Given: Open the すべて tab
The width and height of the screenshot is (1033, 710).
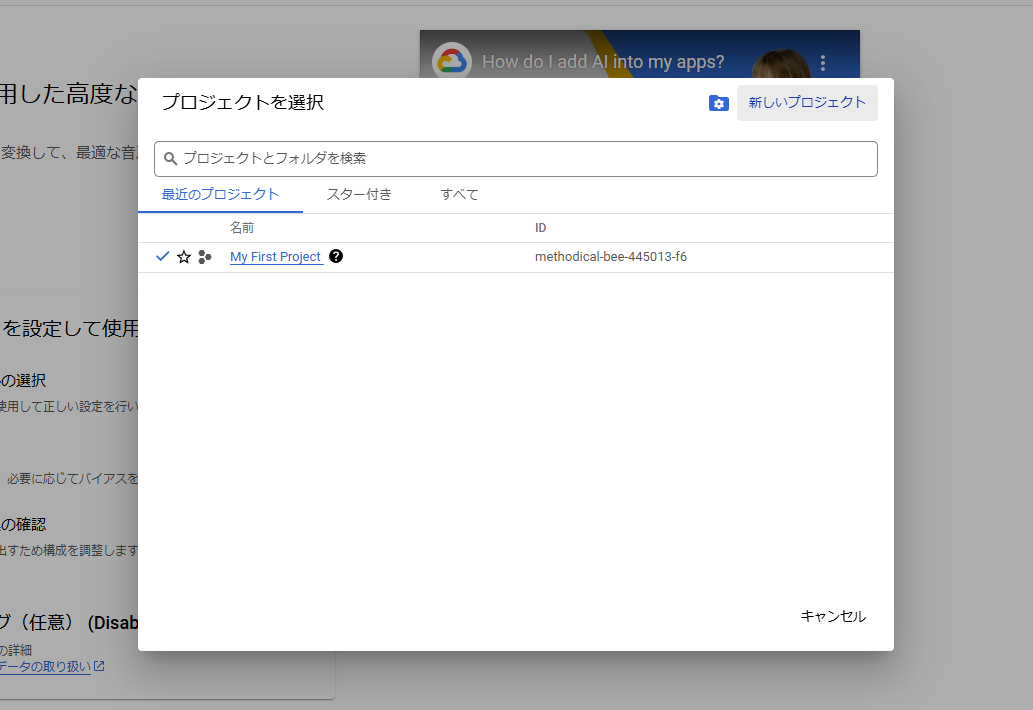Looking at the screenshot, I should [x=458, y=195].
